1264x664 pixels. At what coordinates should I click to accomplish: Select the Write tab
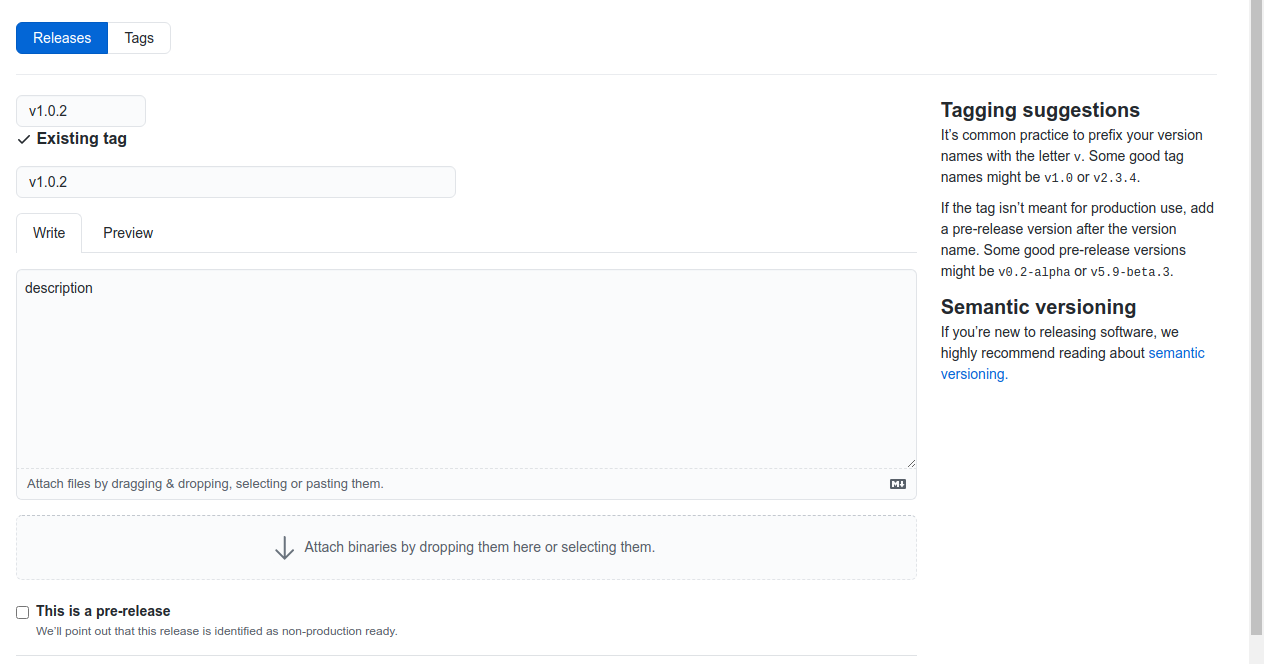point(48,232)
